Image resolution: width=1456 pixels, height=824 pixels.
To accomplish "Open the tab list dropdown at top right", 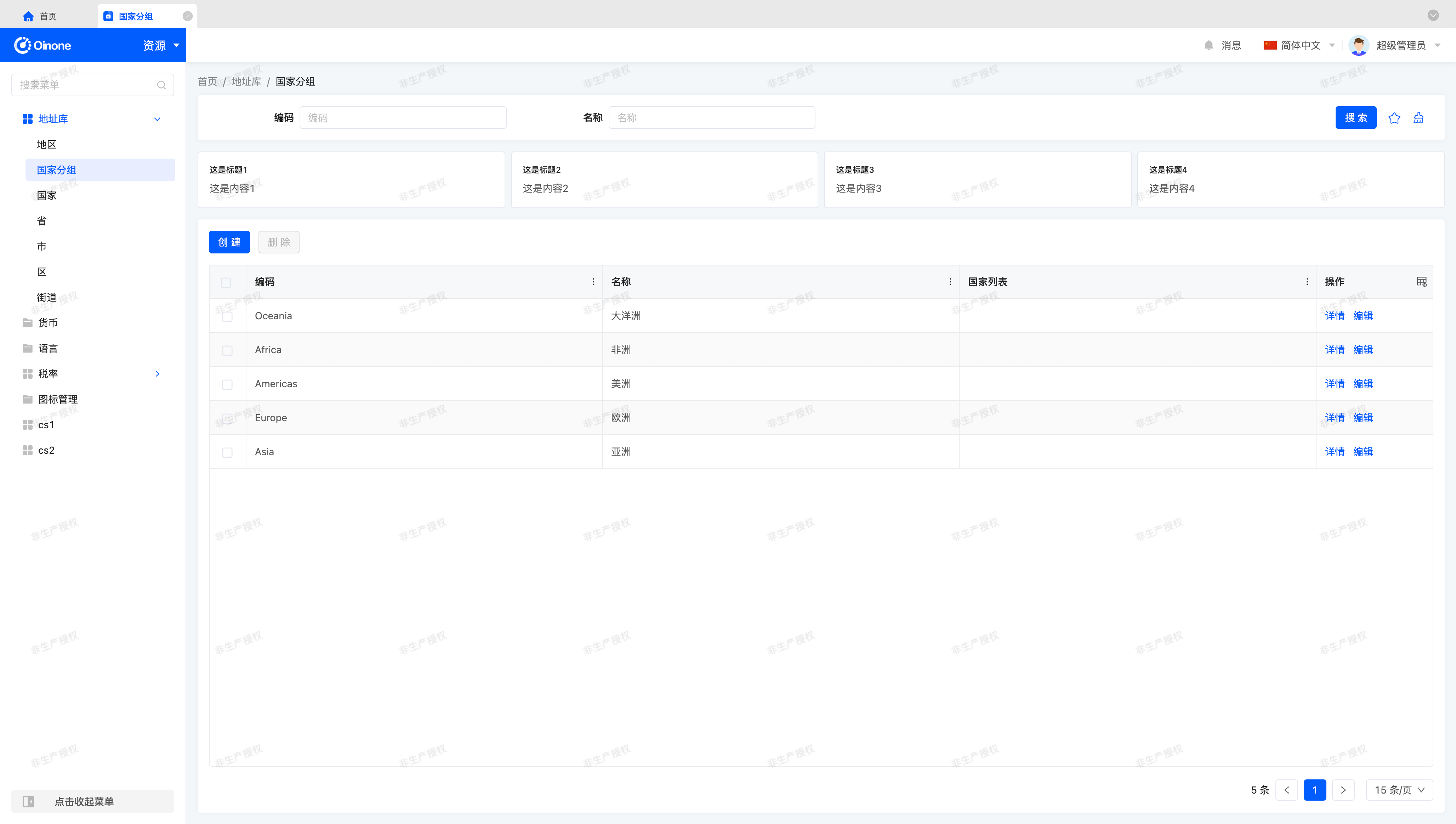I will click(x=1433, y=15).
